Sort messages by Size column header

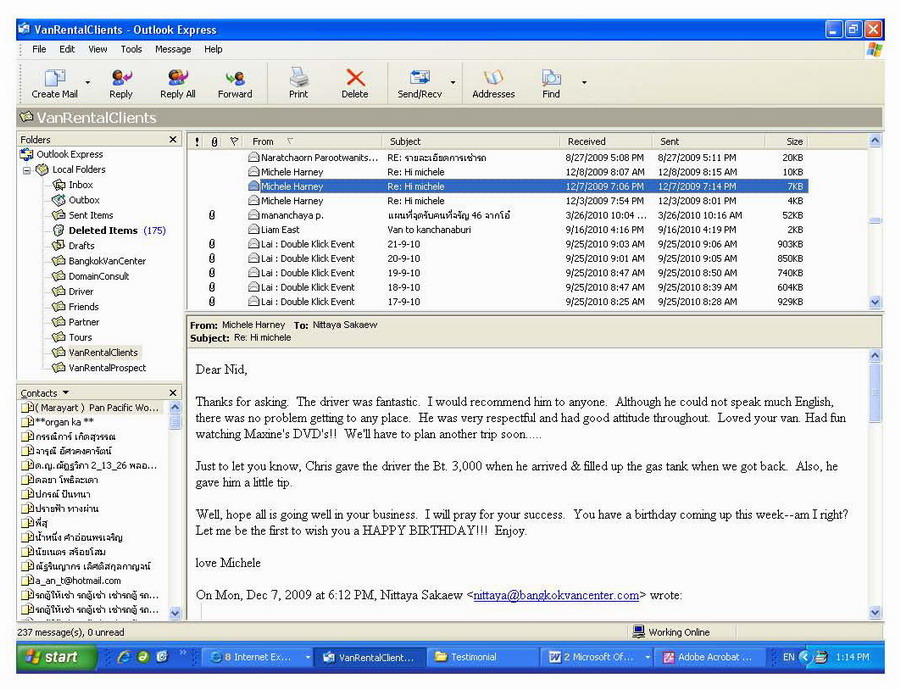pos(786,141)
